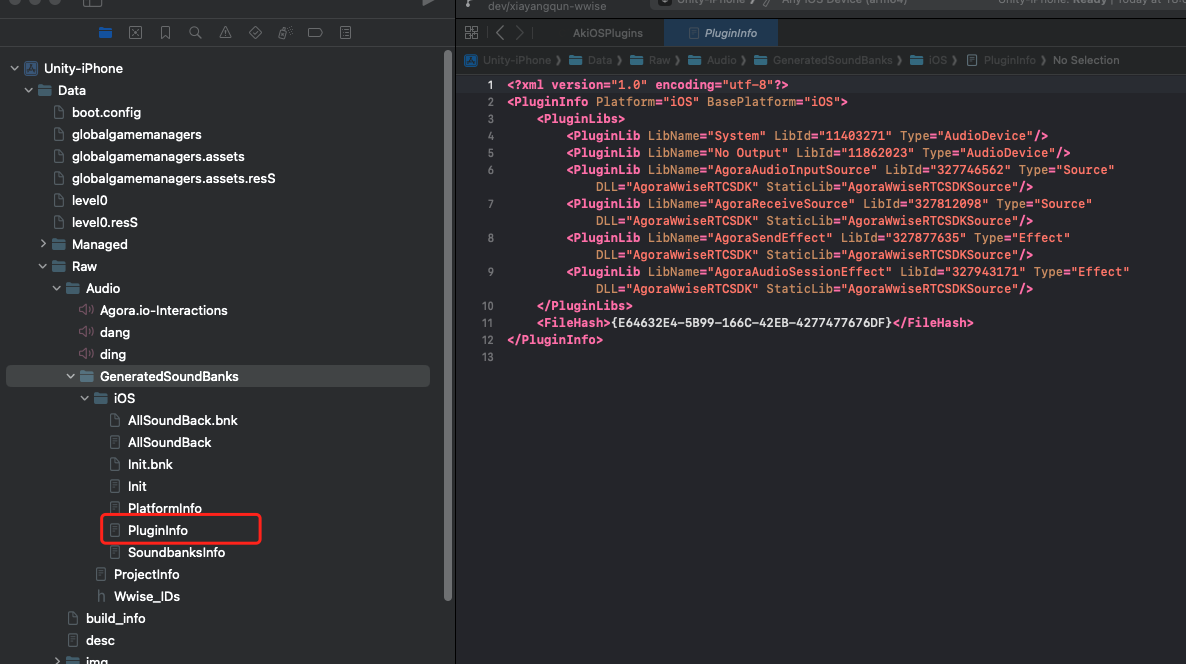
Task: Select globalgamemanagers file
Action: [136, 134]
